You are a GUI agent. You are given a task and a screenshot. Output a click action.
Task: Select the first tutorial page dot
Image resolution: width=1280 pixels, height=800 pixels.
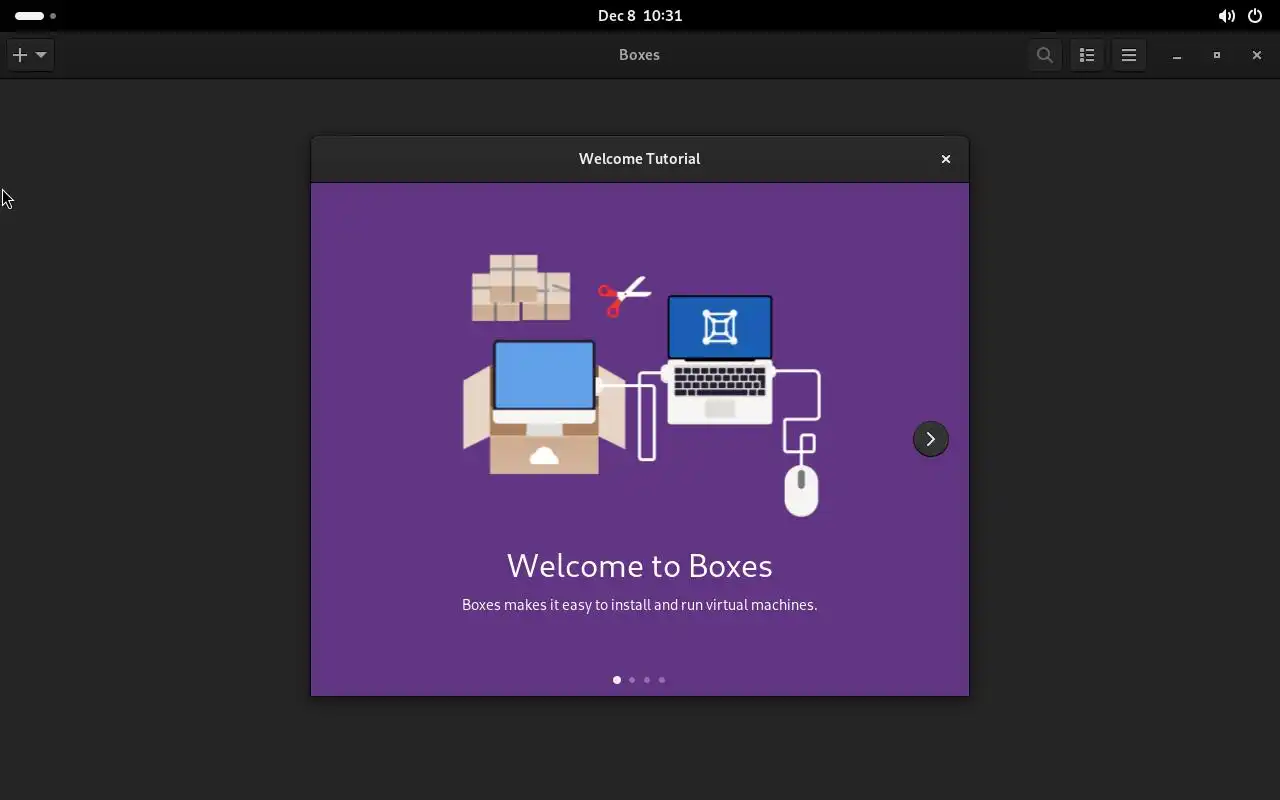click(x=617, y=680)
